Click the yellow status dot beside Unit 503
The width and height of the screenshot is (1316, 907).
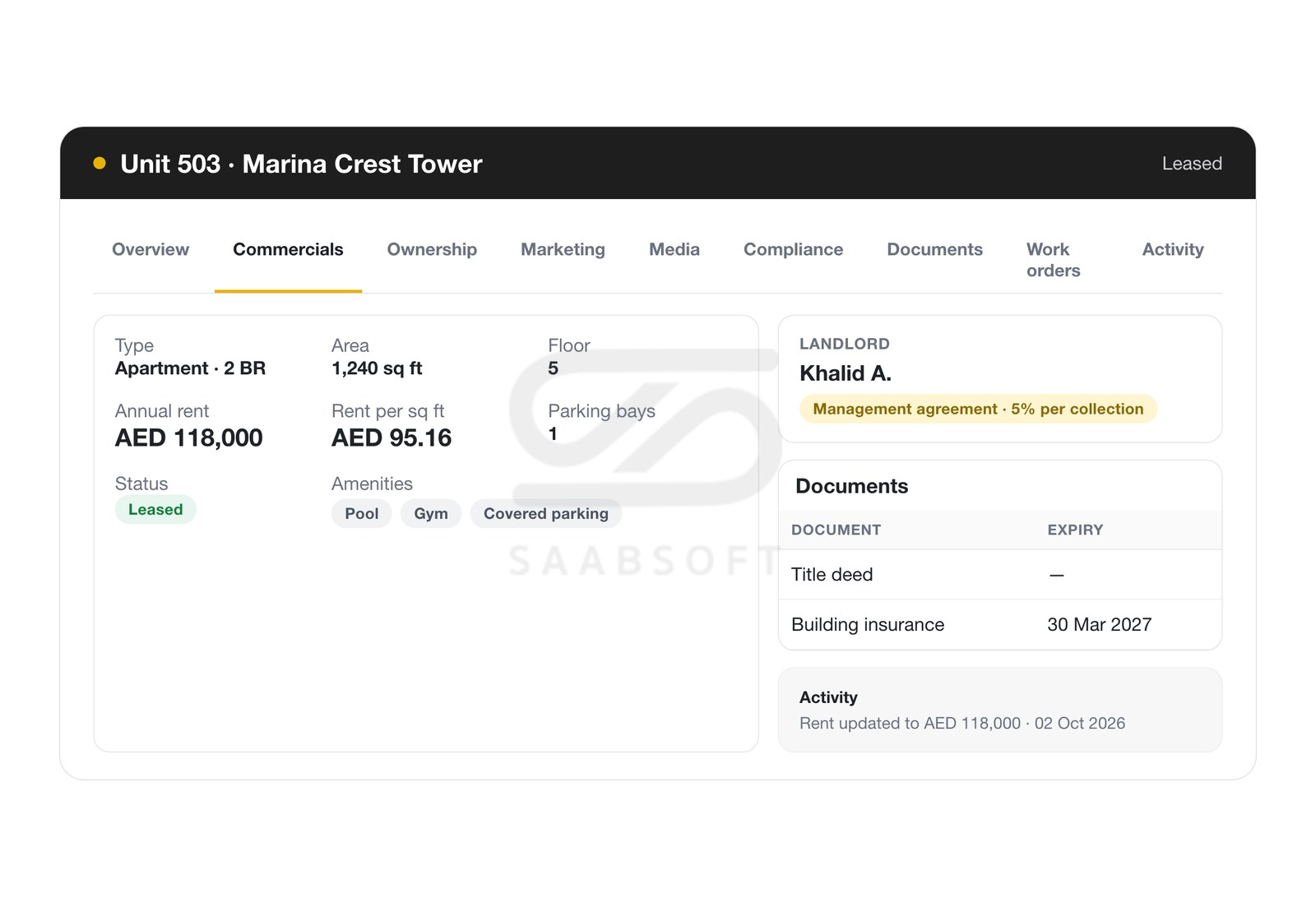[x=100, y=164]
